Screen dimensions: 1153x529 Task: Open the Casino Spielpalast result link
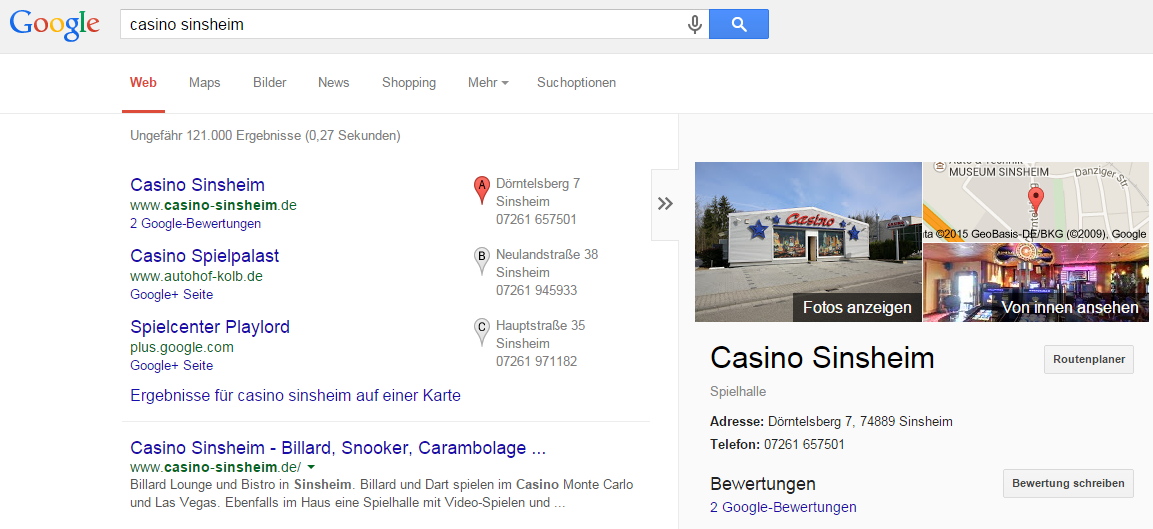(x=204, y=256)
